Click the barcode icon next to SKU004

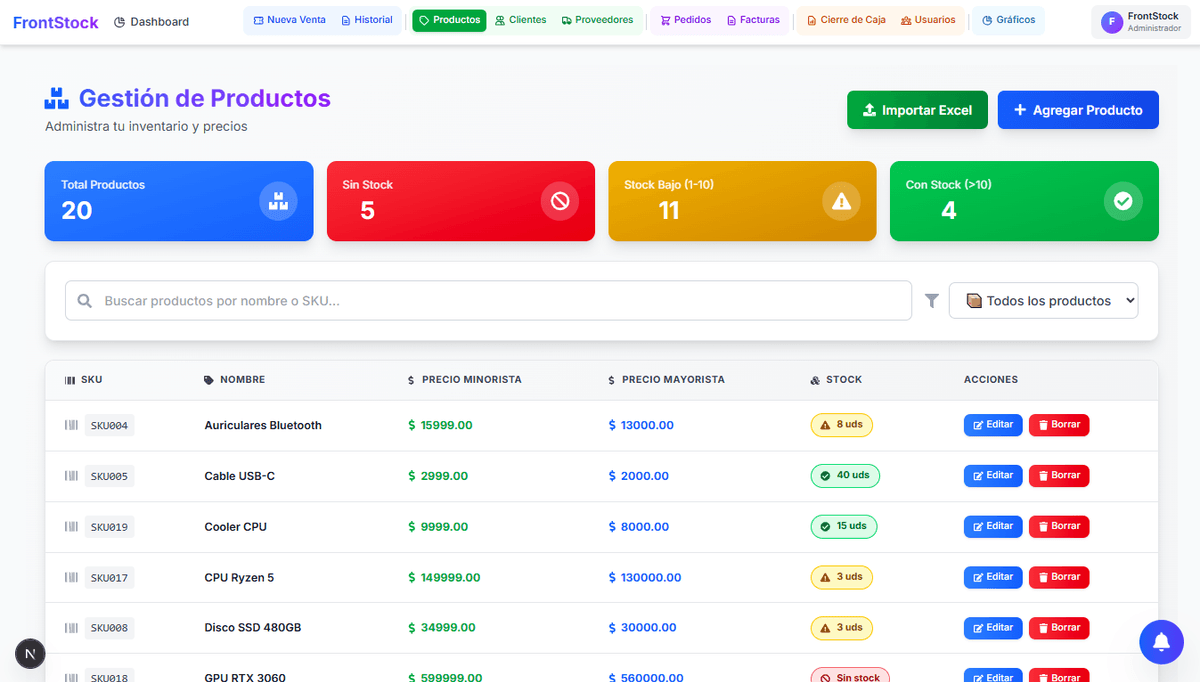click(x=71, y=424)
